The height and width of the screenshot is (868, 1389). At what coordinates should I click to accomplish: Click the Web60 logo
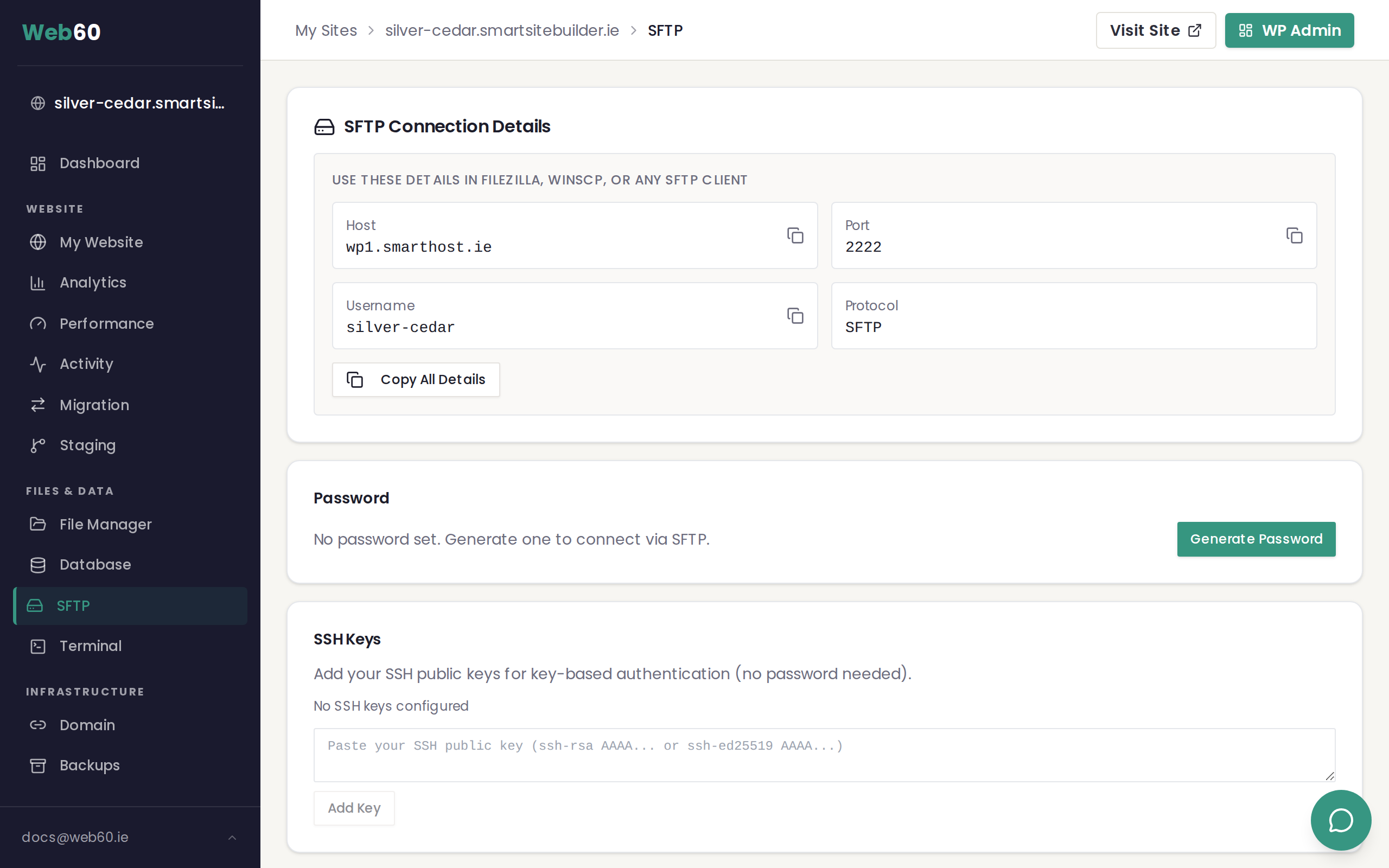pos(61,32)
